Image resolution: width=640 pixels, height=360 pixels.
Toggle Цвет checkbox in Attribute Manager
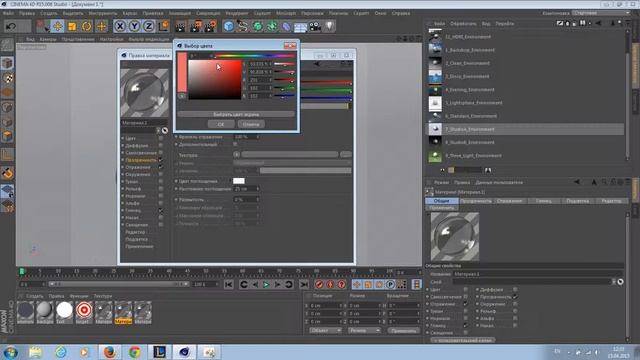(x=466, y=289)
